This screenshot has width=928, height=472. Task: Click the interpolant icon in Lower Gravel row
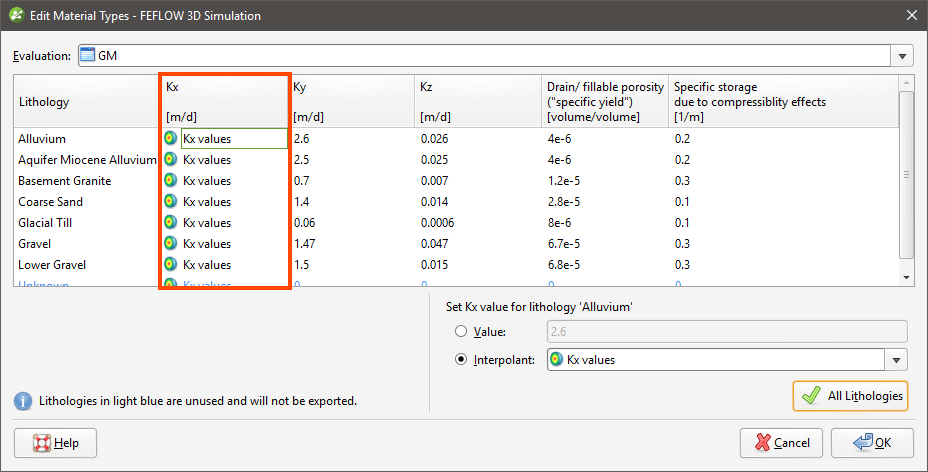tap(170, 265)
